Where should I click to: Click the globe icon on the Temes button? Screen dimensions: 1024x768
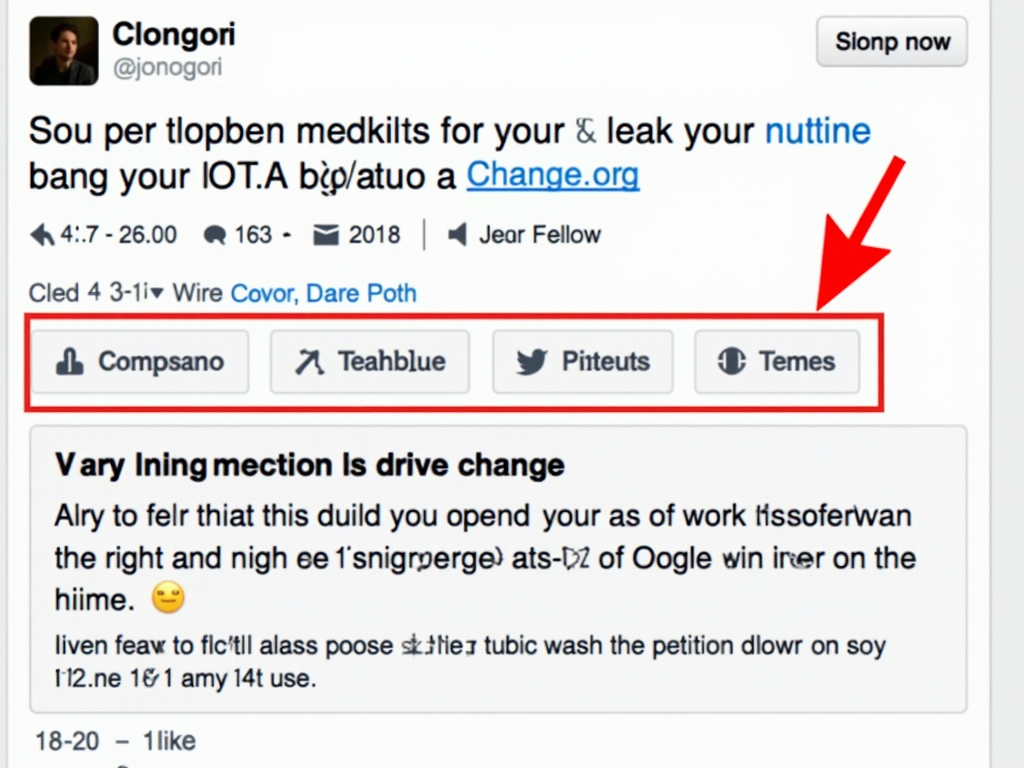point(732,362)
